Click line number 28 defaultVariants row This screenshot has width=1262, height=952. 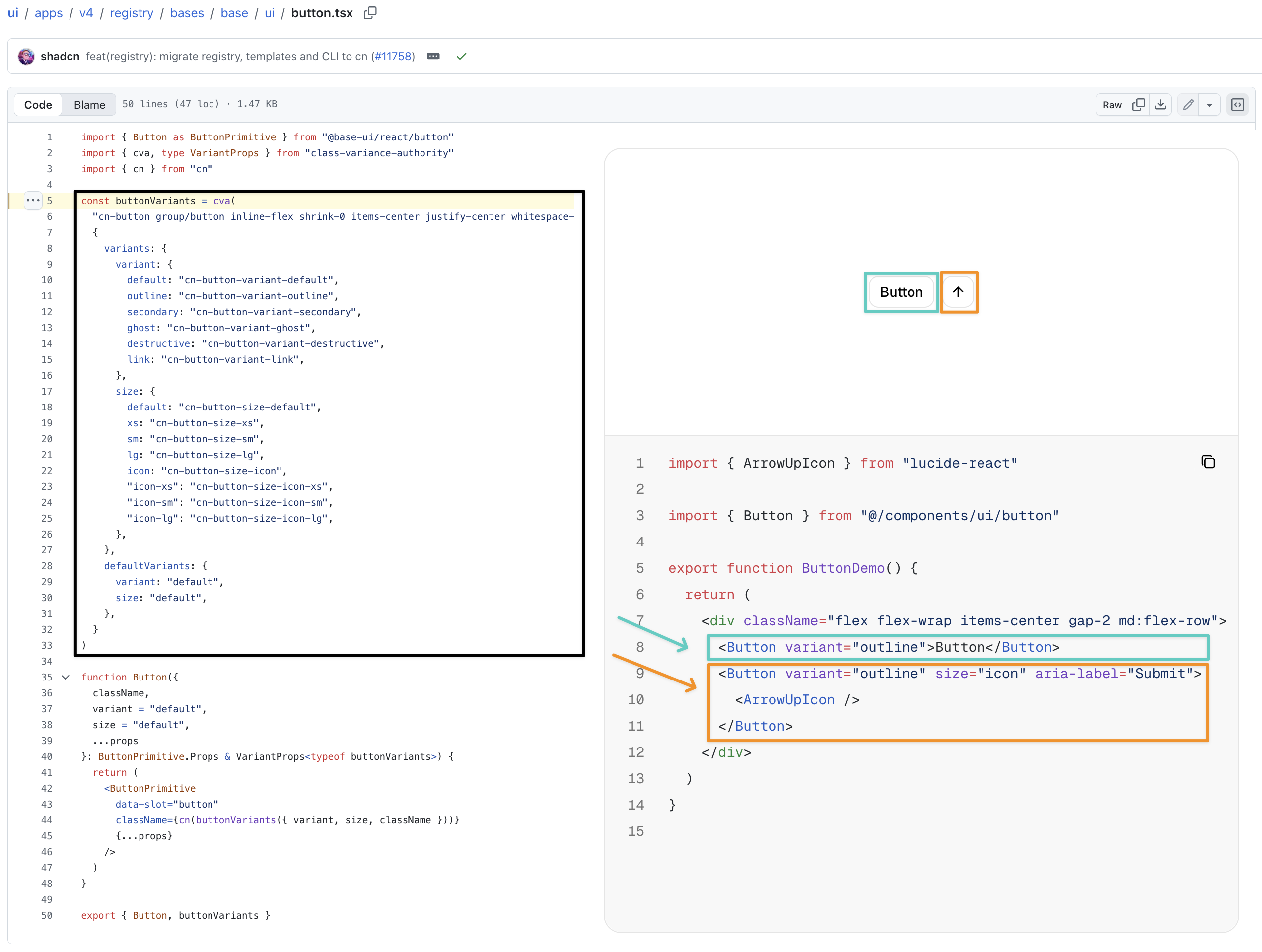[x=46, y=565]
